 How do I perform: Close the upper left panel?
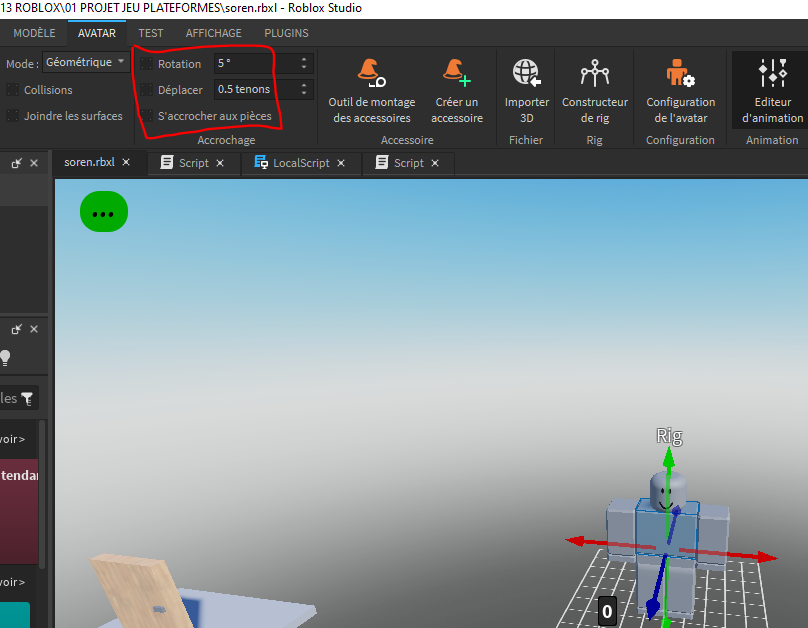pyautogui.click(x=34, y=163)
